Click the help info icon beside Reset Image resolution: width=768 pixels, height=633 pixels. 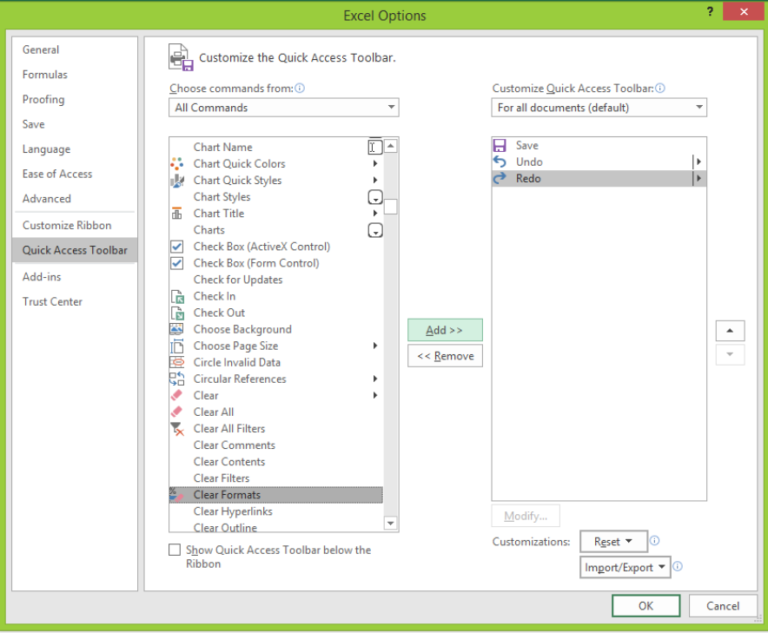[655, 541]
